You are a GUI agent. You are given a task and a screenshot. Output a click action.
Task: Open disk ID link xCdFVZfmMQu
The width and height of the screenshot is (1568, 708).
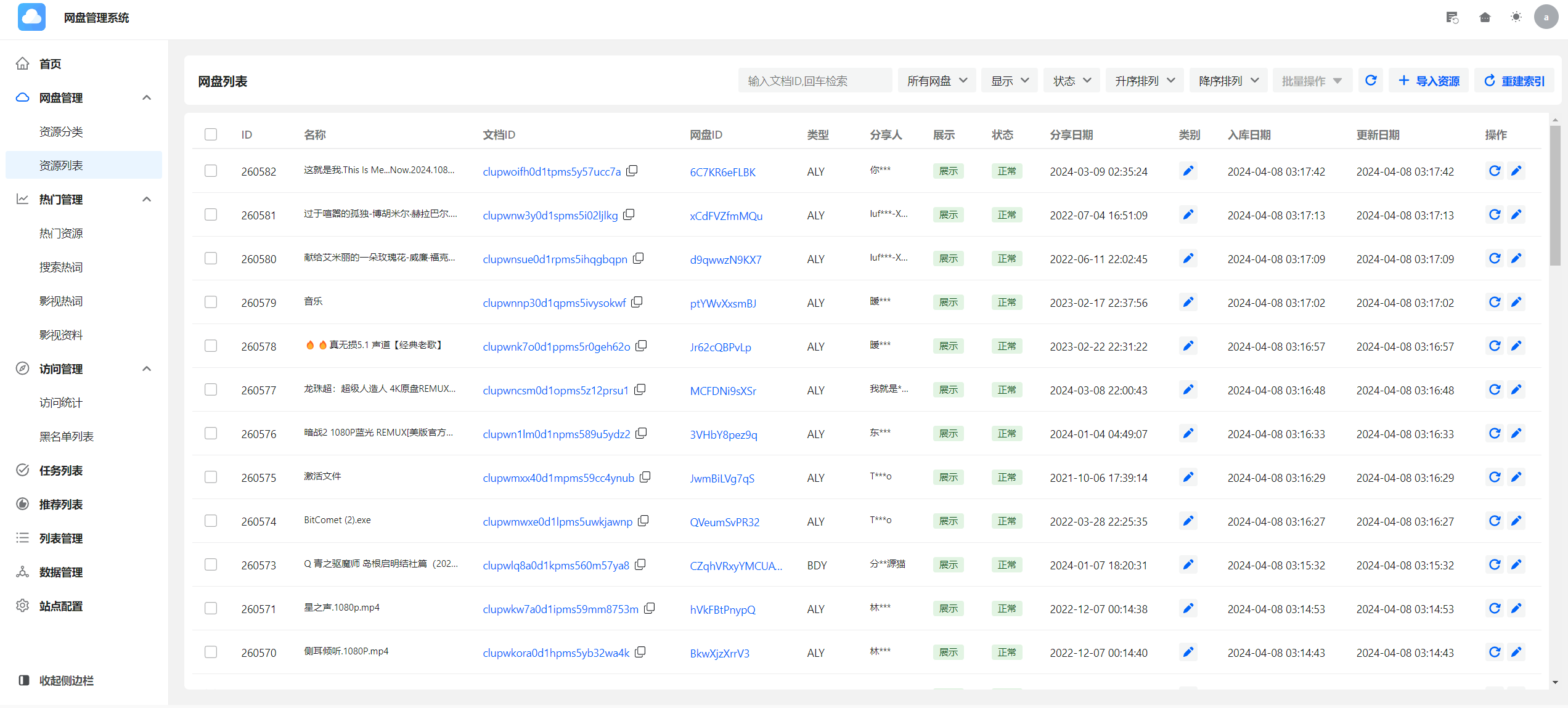coord(726,216)
